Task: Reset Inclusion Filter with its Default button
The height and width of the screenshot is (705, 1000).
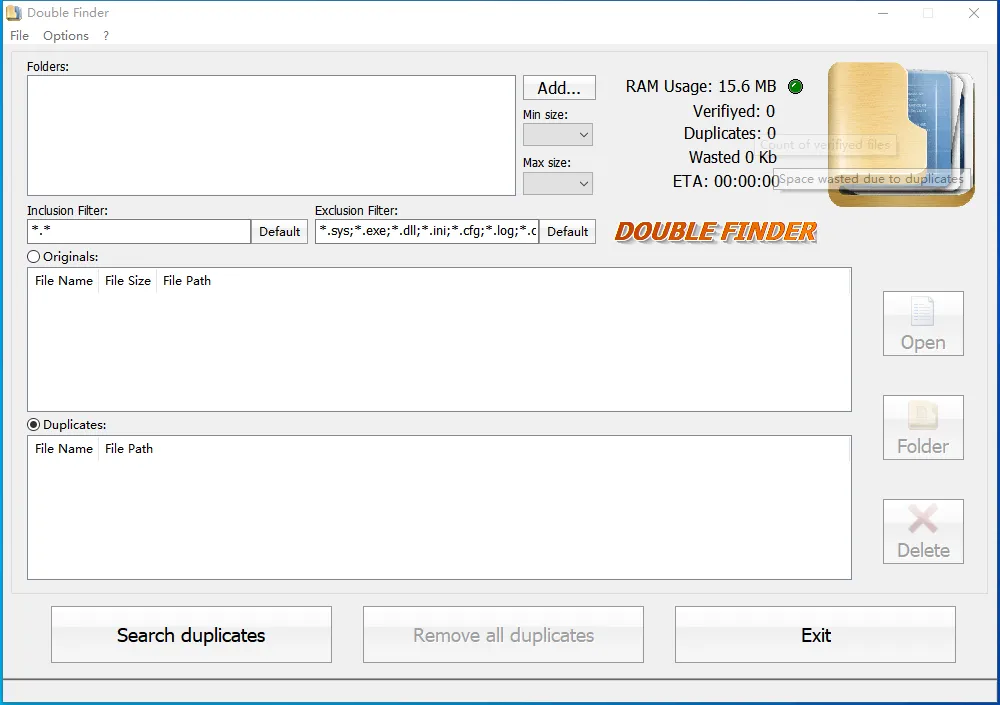Action: click(x=279, y=232)
